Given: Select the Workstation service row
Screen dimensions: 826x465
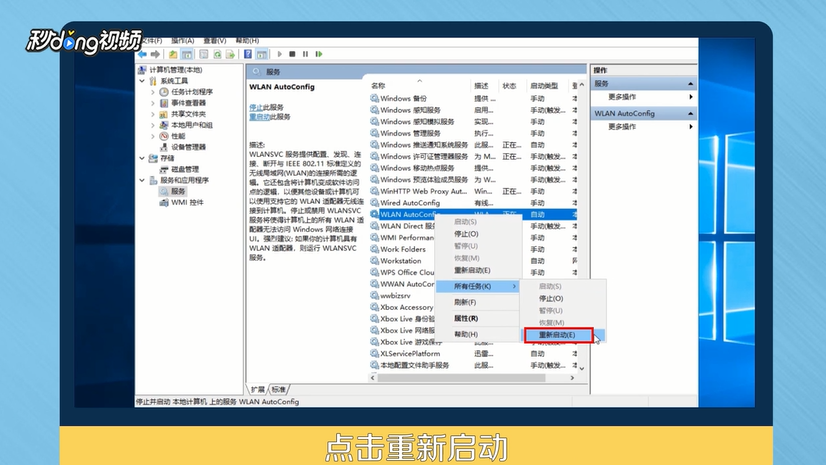Looking at the screenshot, I should tap(401, 261).
